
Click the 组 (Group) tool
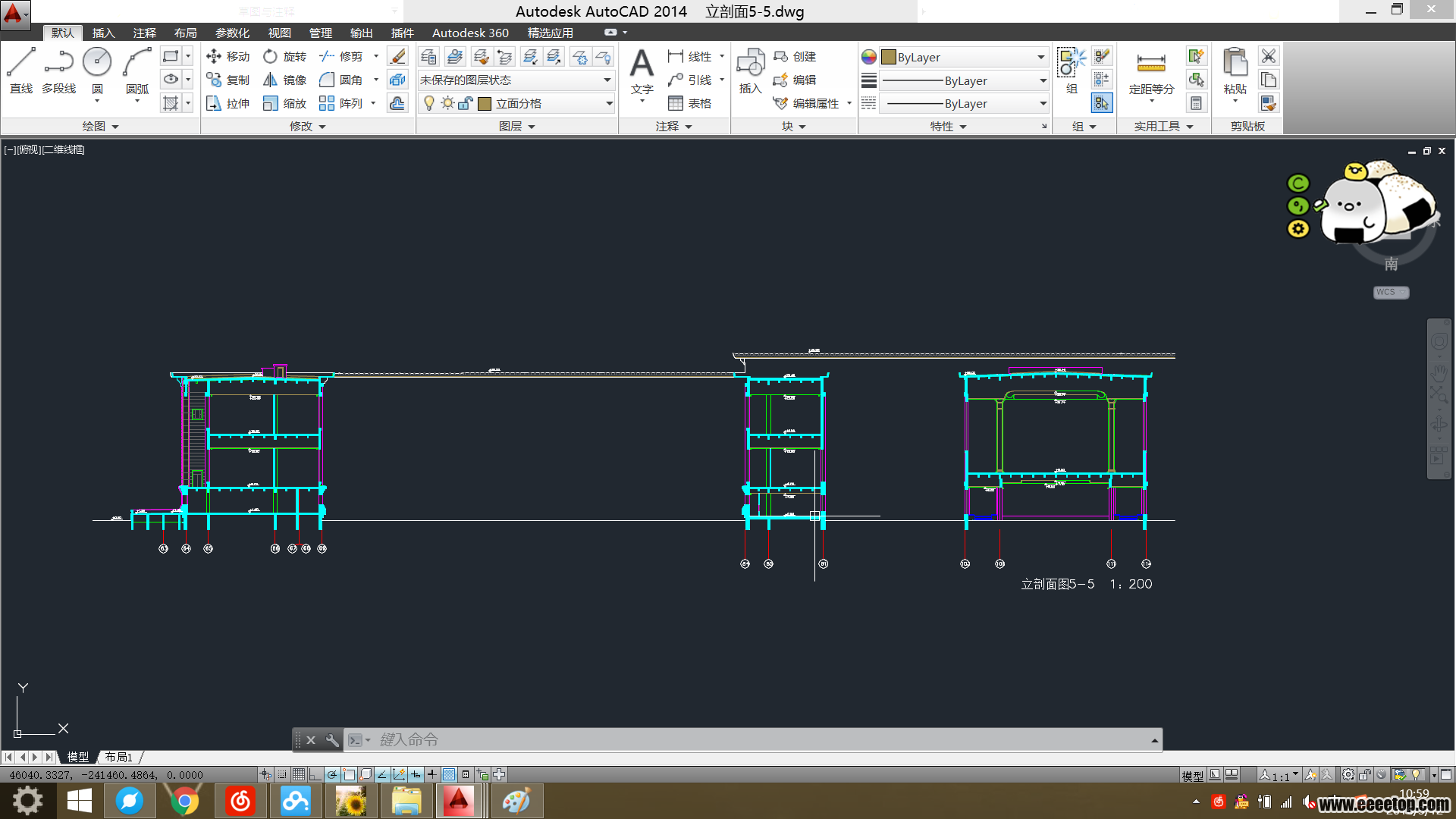point(1072,71)
